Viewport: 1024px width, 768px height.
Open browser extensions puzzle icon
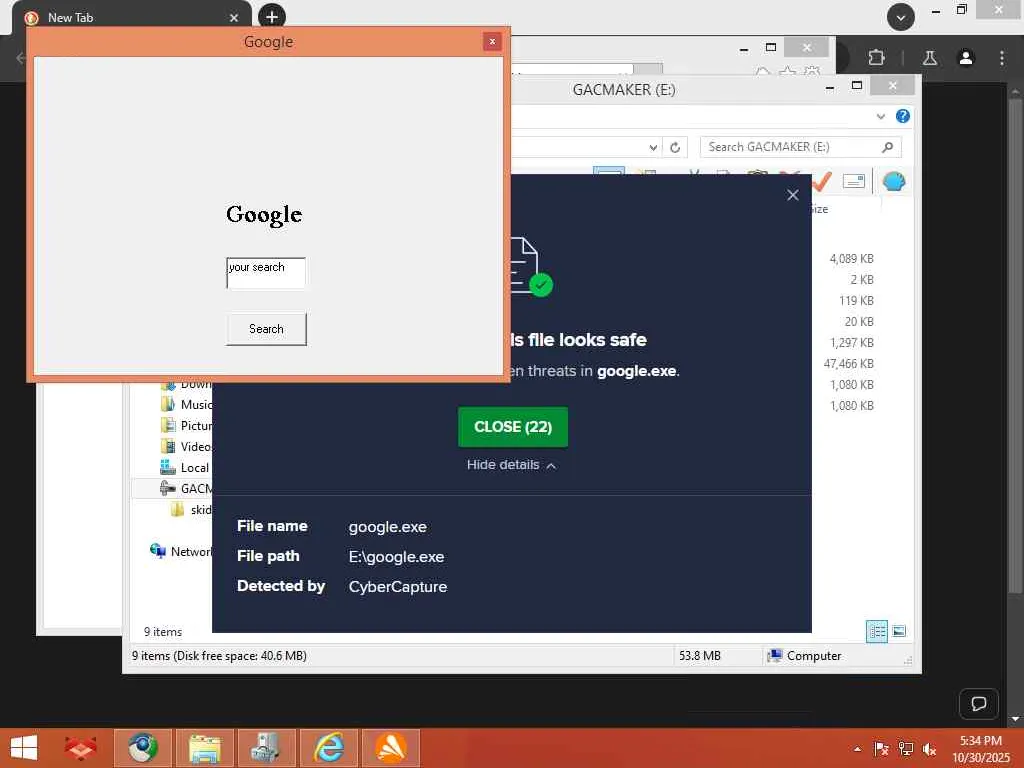click(876, 58)
